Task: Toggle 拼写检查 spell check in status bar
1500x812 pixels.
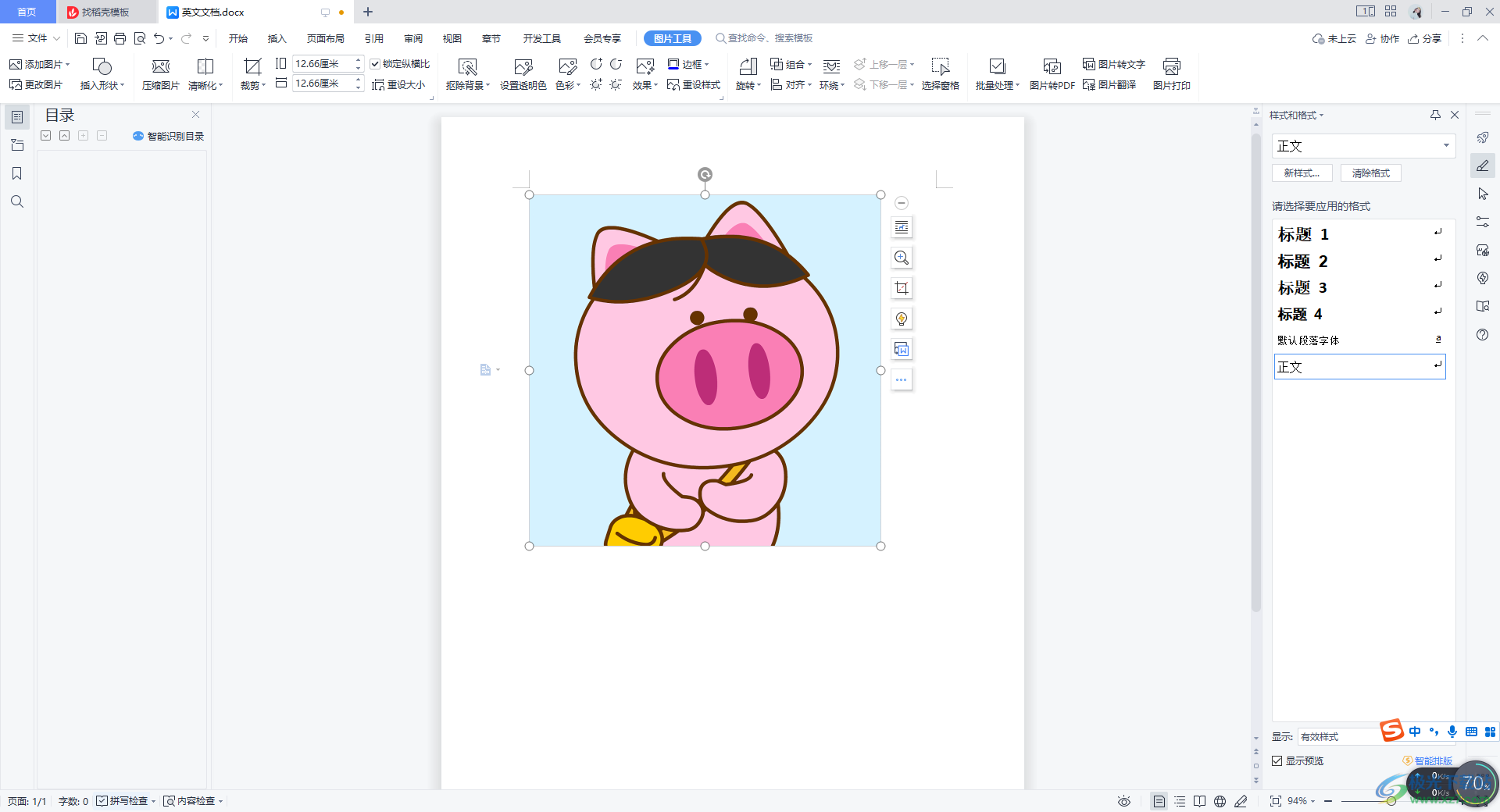Action: coord(126,801)
